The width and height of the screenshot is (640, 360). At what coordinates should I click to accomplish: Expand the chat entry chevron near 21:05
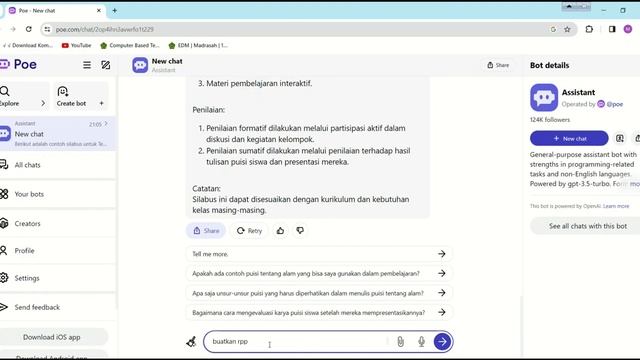tap(106, 123)
